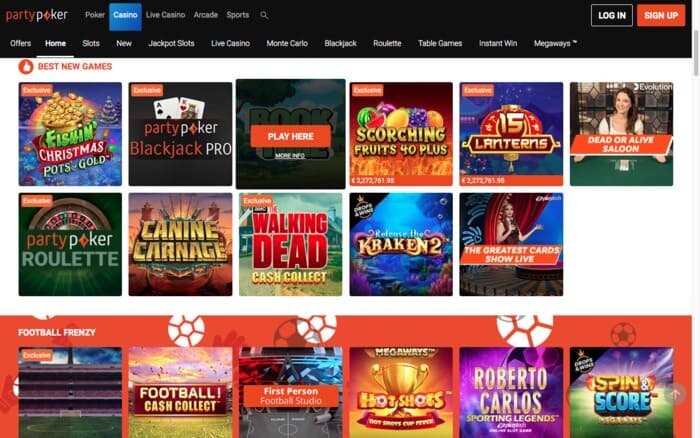Go to Live Casino in top bar
The image size is (700, 438).
[x=165, y=15]
